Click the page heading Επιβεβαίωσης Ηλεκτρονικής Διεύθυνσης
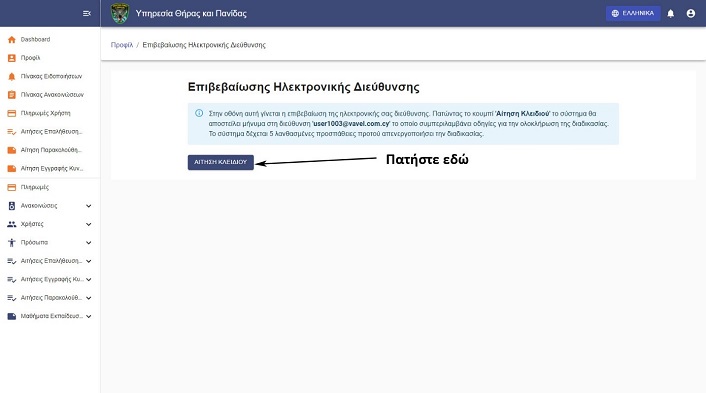706x393 pixels. point(303,87)
